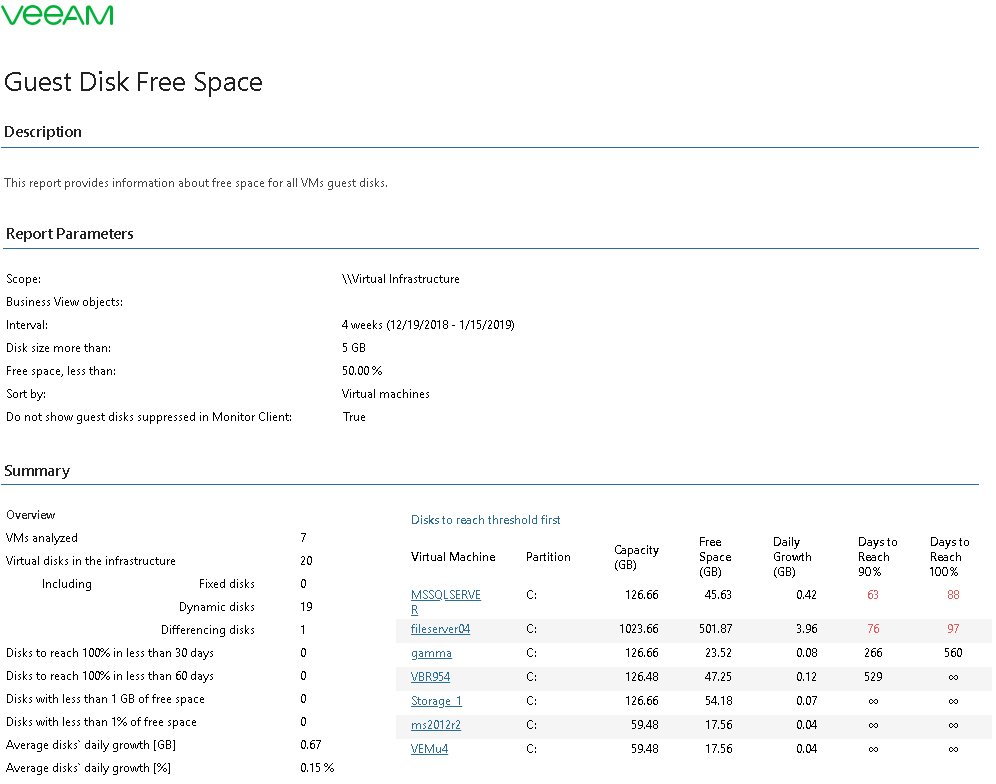
Task: Open the fileserver04 virtual machine link
Action: [x=440, y=628]
